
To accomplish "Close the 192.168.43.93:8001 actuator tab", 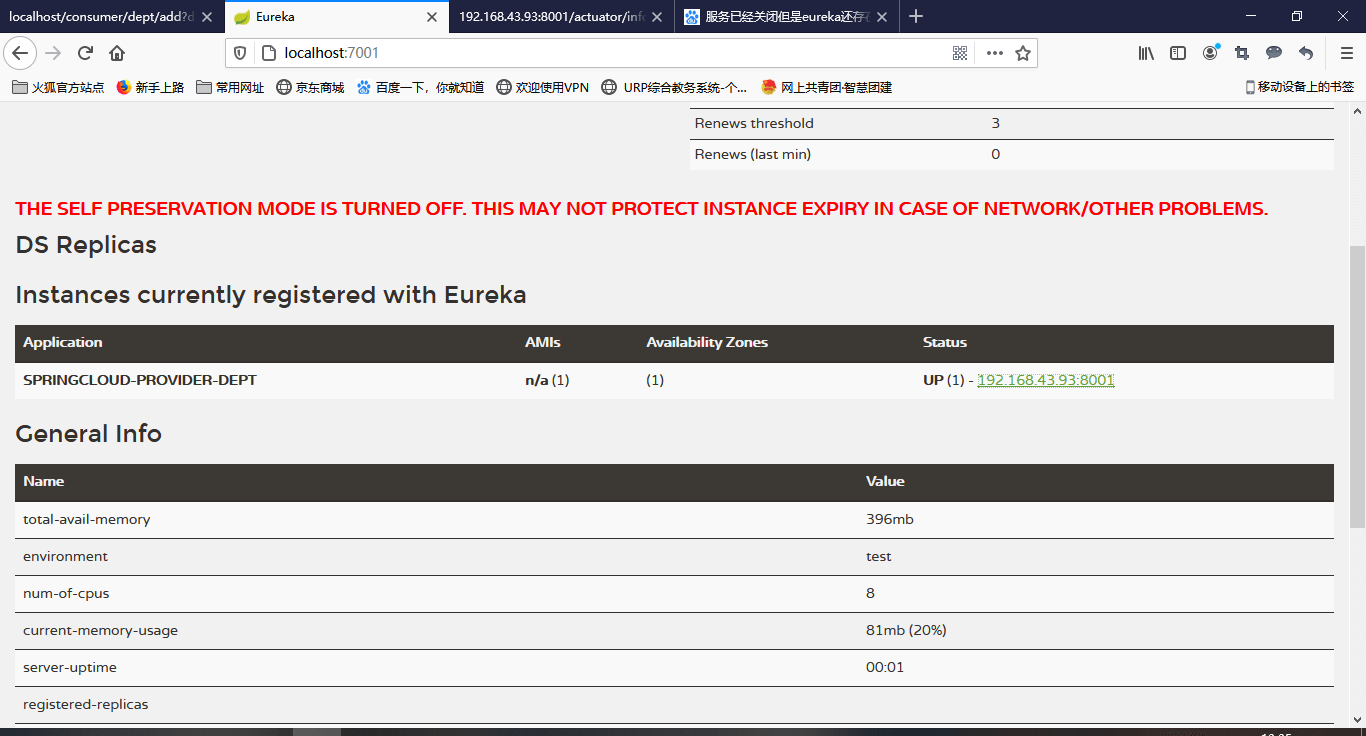I will 656,17.
